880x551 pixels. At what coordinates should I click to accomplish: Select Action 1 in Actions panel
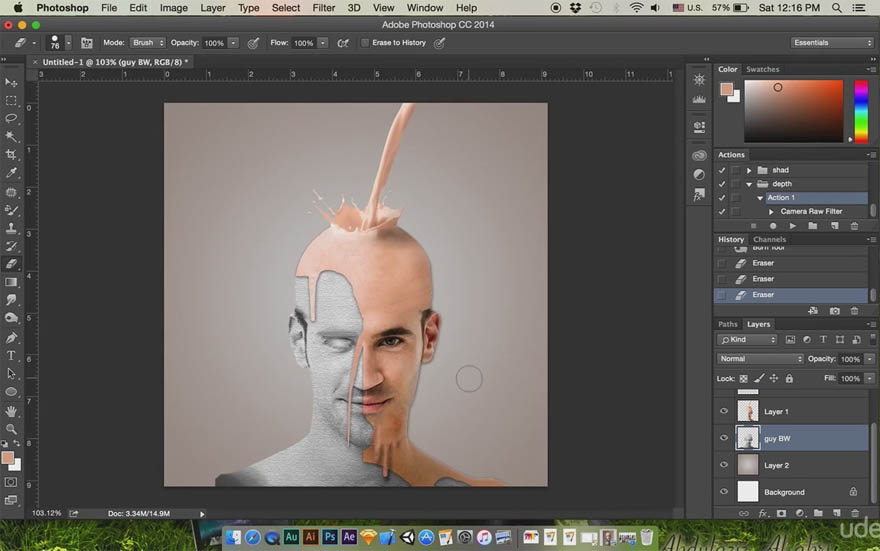pos(781,198)
